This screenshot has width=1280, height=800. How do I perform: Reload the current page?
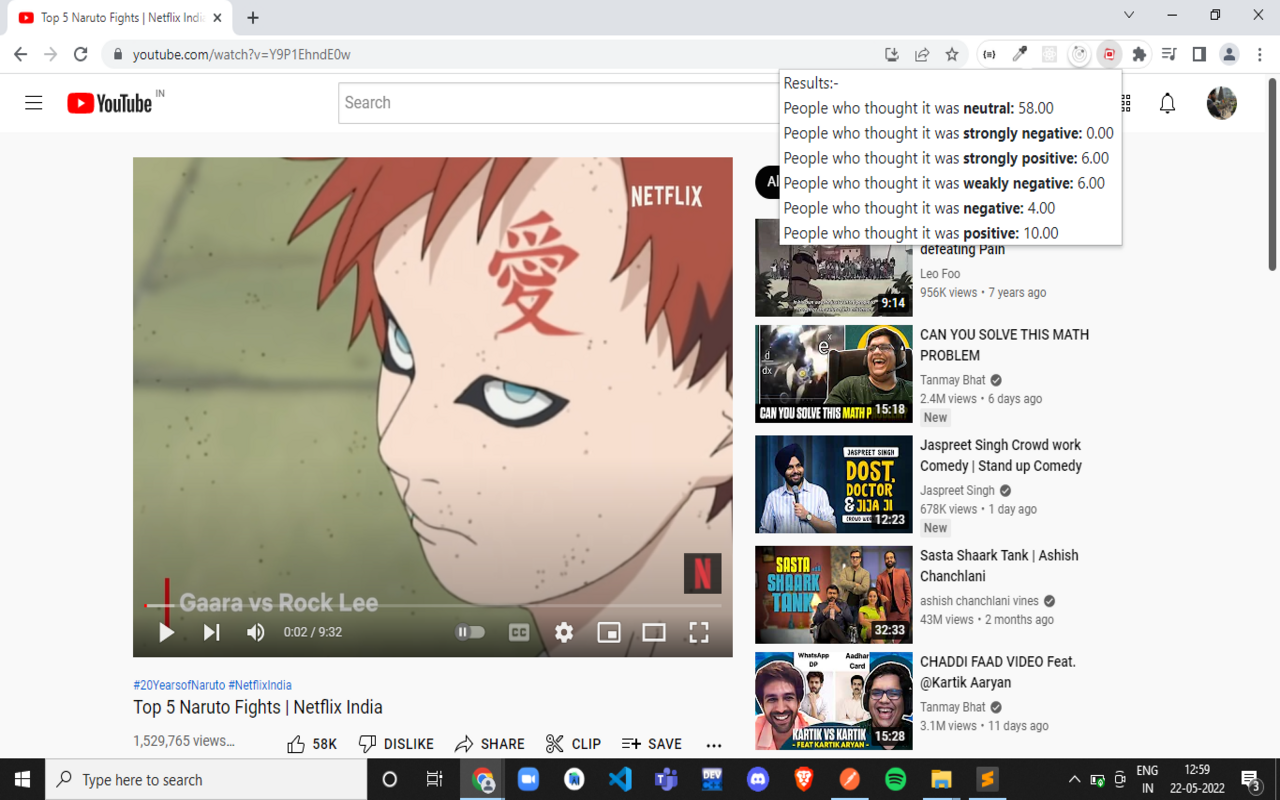81,54
